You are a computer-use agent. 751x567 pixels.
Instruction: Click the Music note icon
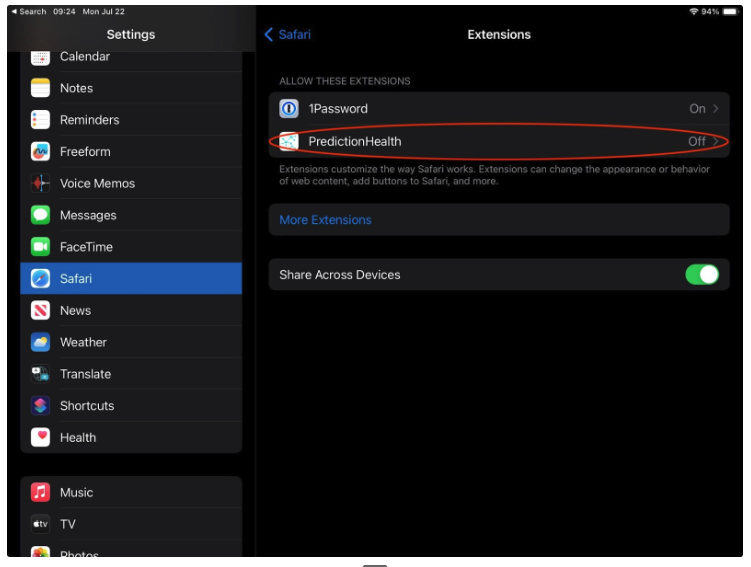(x=40, y=492)
